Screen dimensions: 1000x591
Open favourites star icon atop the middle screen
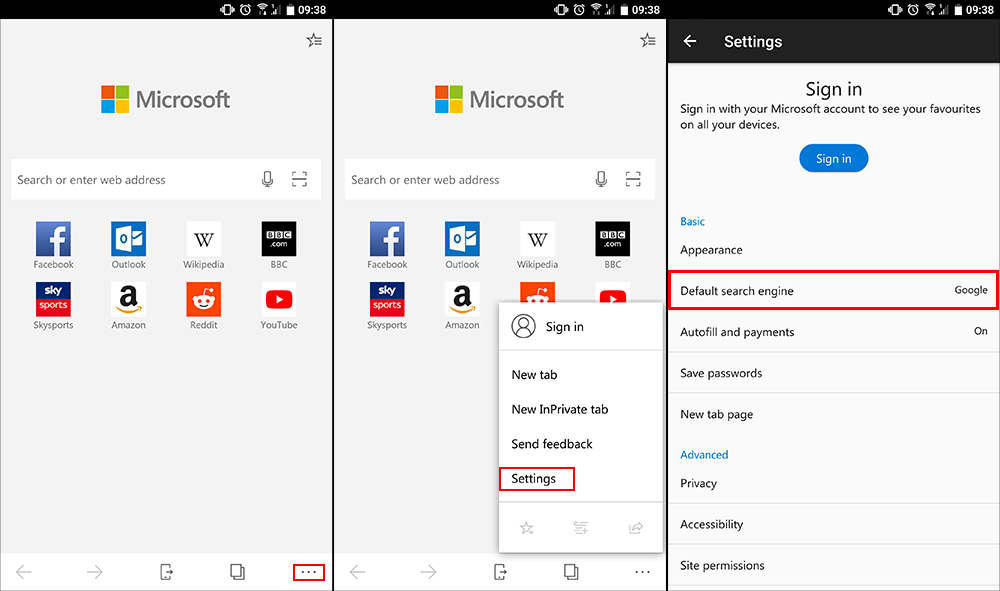pyautogui.click(x=647, y=40)
